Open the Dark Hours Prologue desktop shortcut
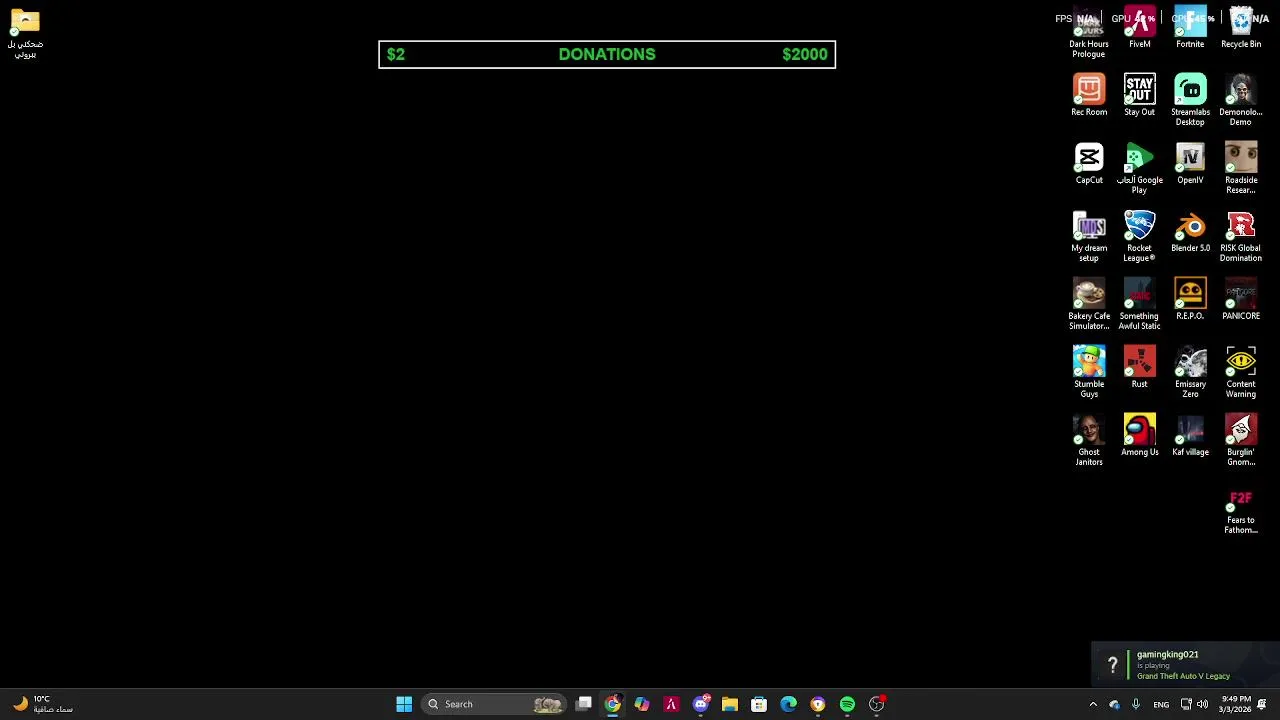1280x720 pixels. pos(1089,32)
